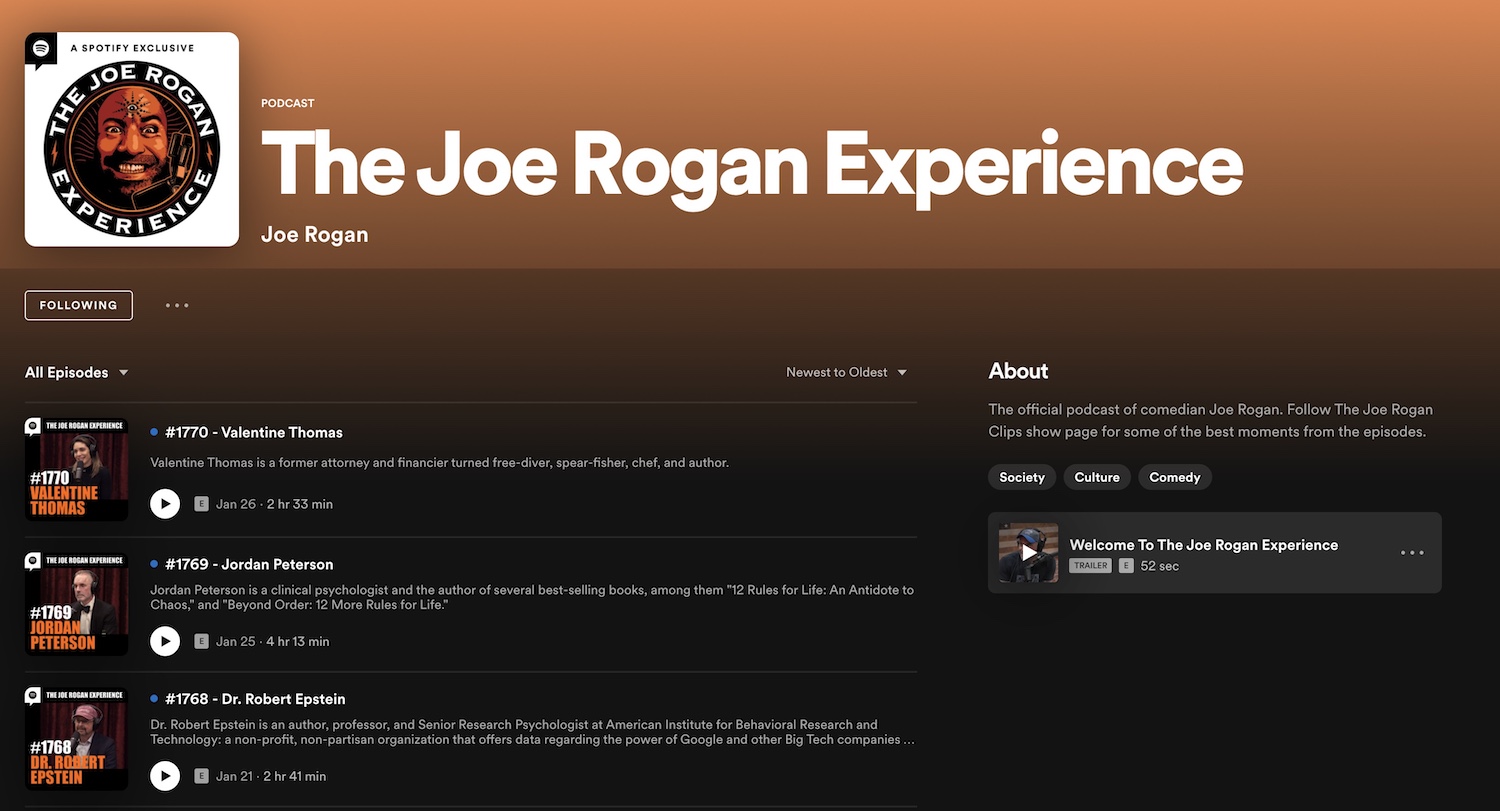
Task: Click the blue unplayed dot for #1768
Action: [154, 699]
